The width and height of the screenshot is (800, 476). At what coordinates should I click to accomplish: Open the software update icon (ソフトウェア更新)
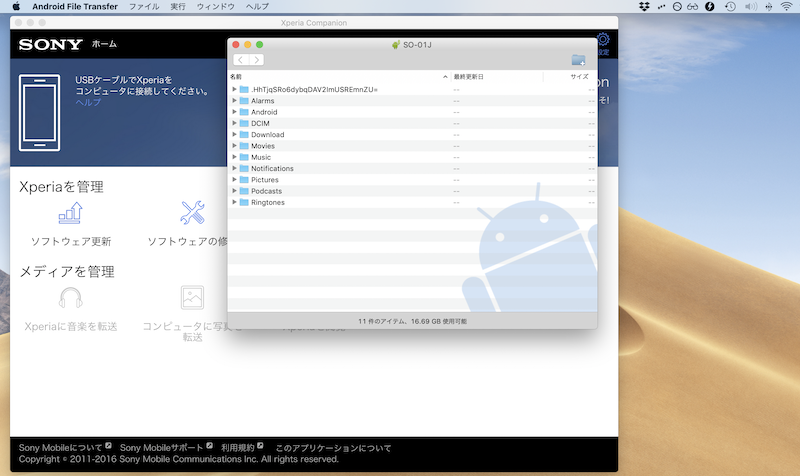coord(70,213)
